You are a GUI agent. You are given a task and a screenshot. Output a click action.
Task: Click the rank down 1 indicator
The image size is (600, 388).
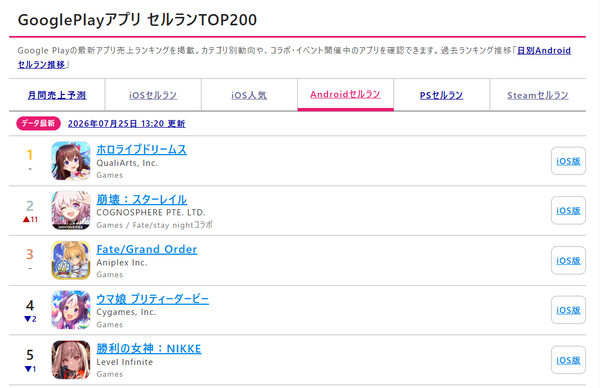pos(30,369)
